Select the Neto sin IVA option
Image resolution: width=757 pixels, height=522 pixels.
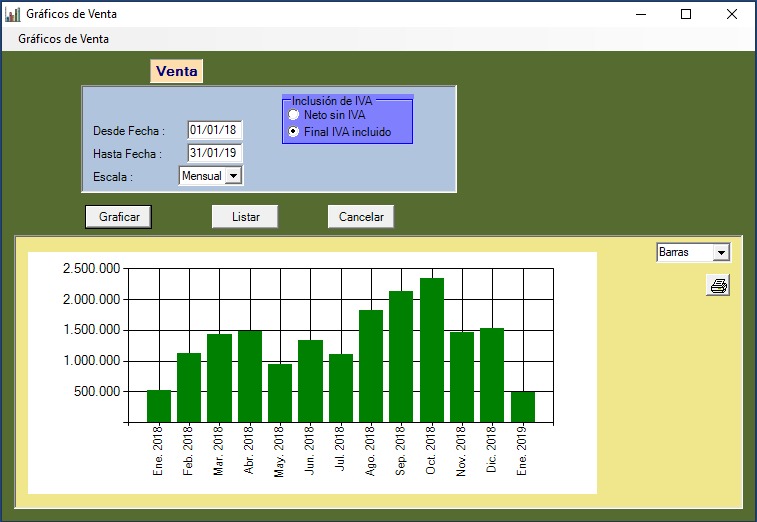tap(294, 115)
